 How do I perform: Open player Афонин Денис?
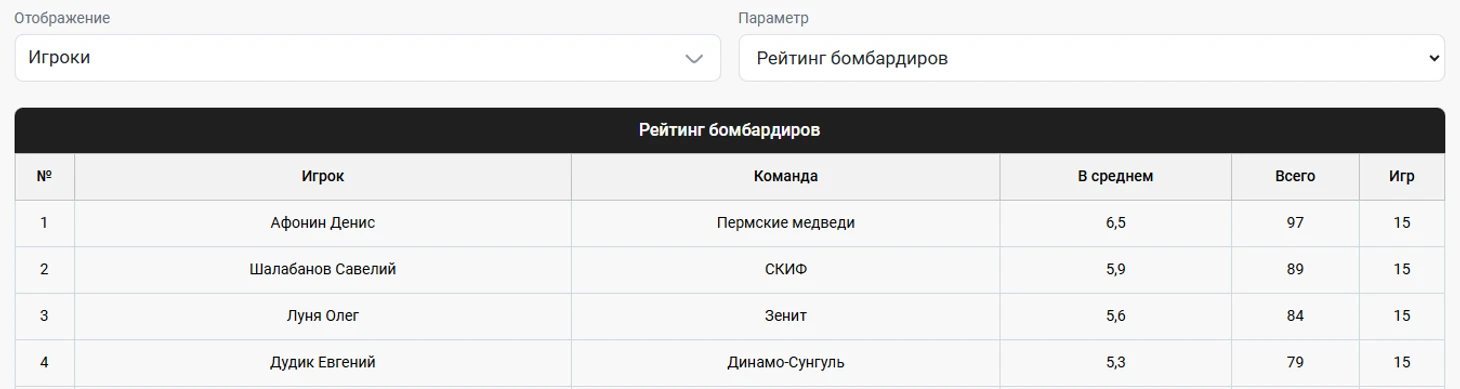[323, 223]
